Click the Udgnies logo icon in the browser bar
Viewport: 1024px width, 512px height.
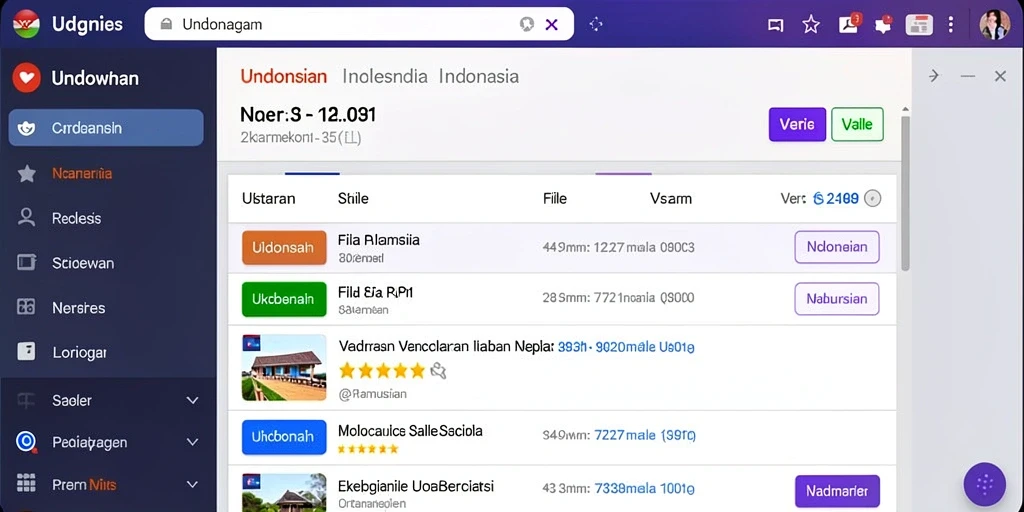[26, 24]
